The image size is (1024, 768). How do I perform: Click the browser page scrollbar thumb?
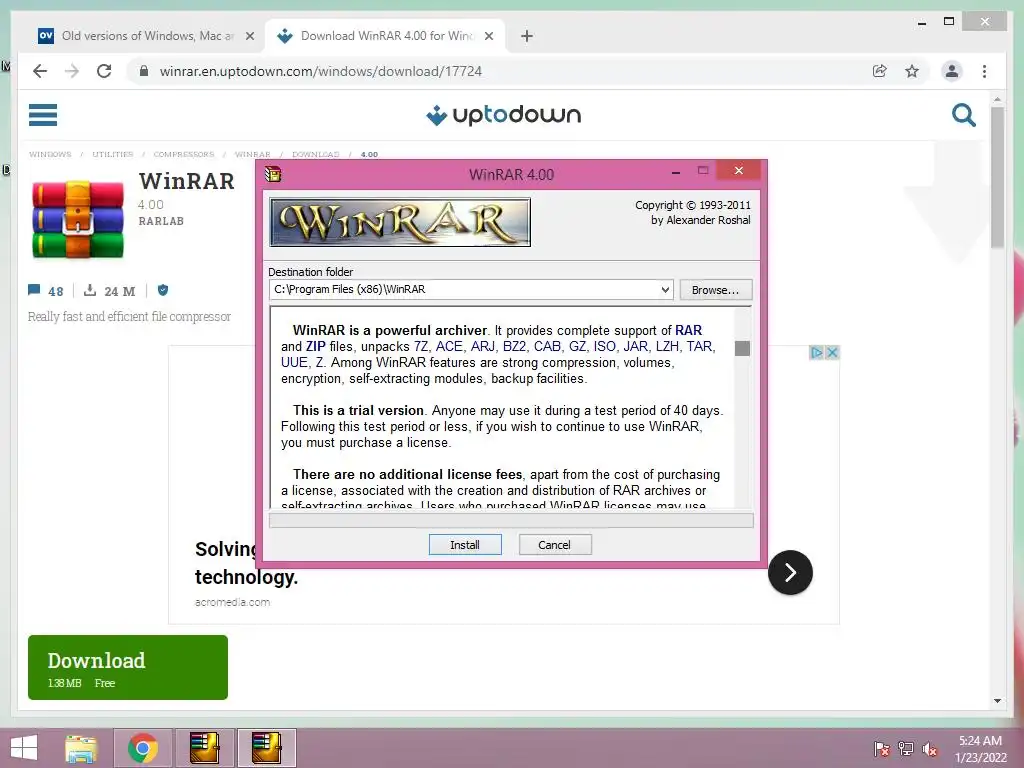(997, 177)
